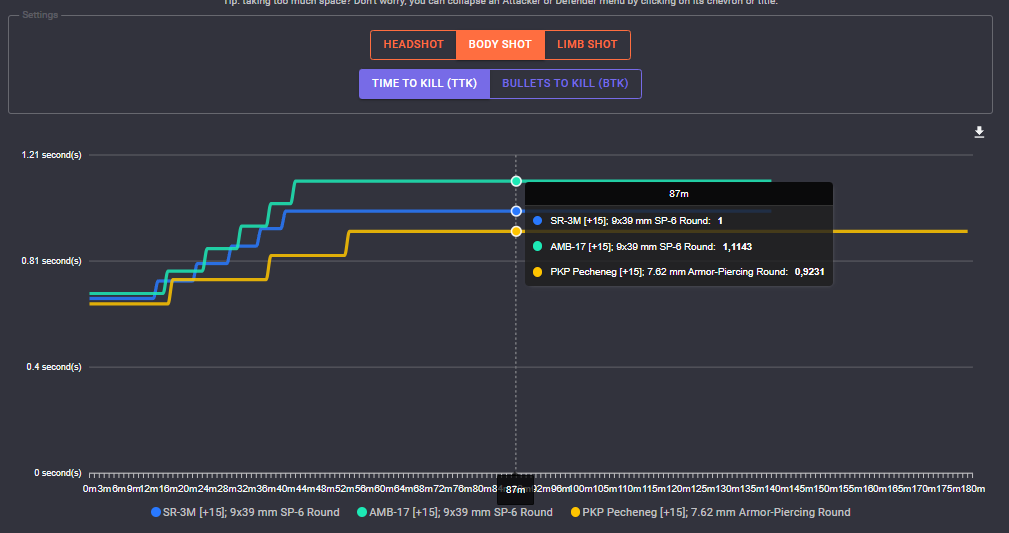The width and height of the screenshot is (1009, 533).
Task: Select the Time to Kill (TTK) tab
Action: (x=424, y=84)
